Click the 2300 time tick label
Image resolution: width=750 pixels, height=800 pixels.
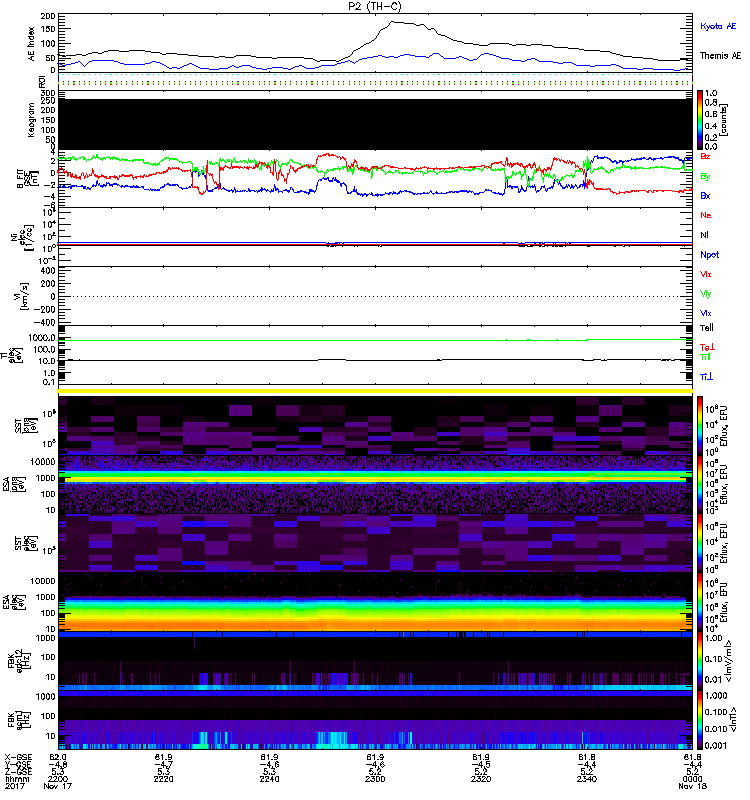(375, 779)
